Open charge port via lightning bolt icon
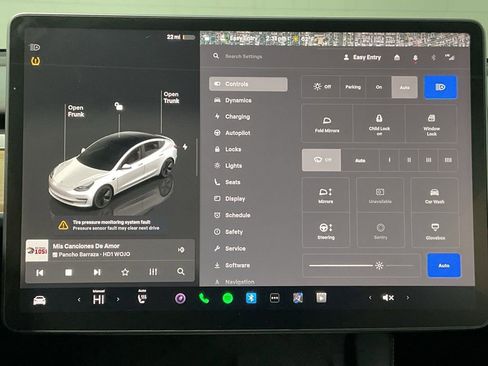488x366 pixels. [x=185, y=147]
